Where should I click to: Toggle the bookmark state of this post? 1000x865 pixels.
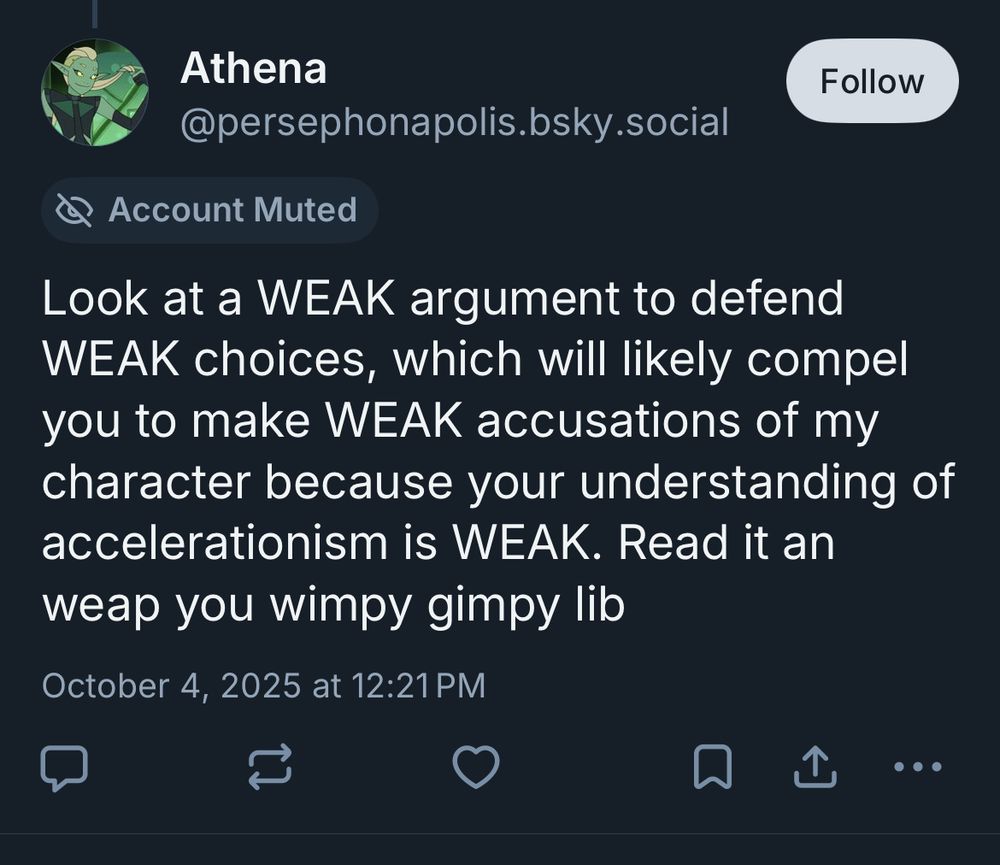click(x=714, y=767)
